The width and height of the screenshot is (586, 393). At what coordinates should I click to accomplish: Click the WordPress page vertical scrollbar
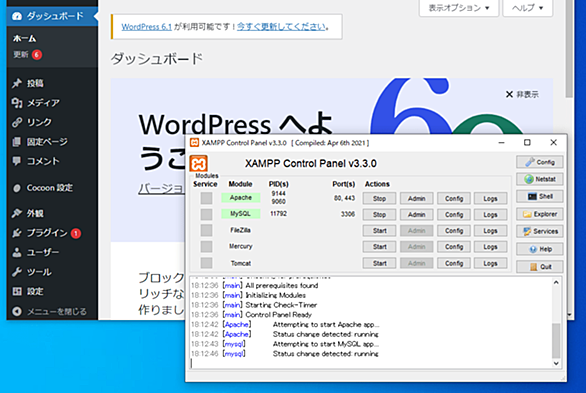(569, 49)
